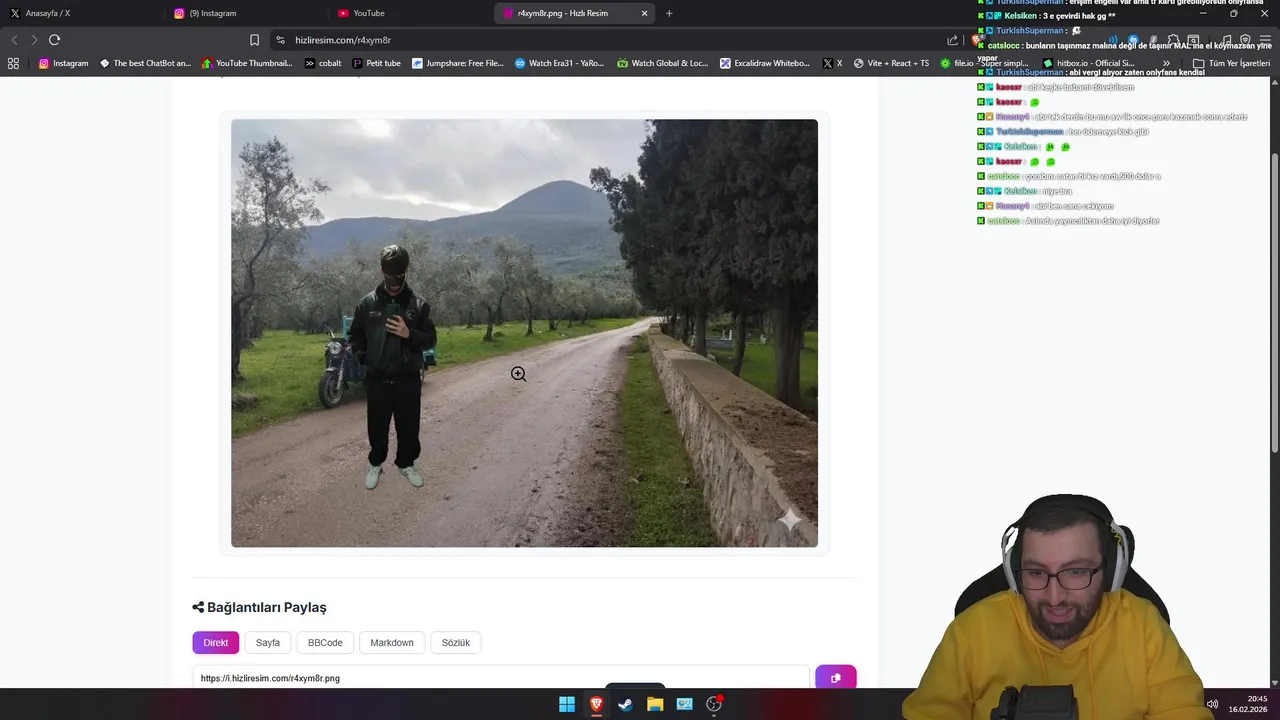Click the uploaded road photo
The width and height of the screenshot is (1280, 720).
coord(524,333)
